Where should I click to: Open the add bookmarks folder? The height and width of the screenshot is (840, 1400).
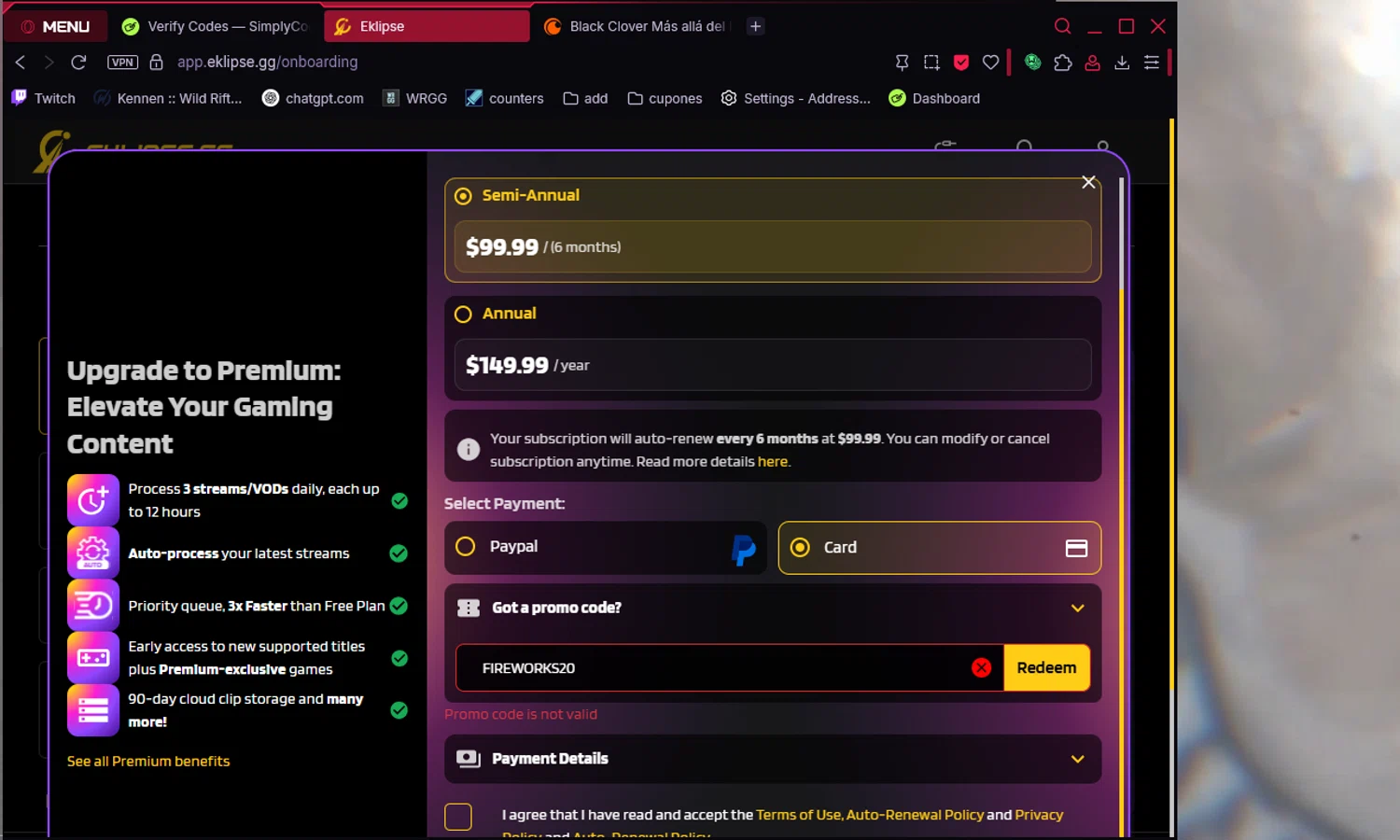pyautogui.click(x=585, y=98)
